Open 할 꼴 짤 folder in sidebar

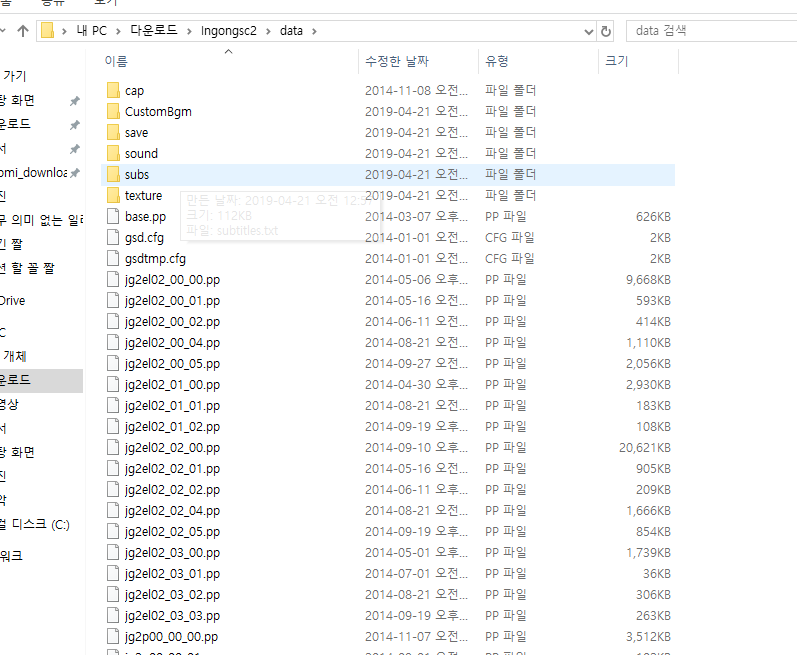[x=27, y=268]
